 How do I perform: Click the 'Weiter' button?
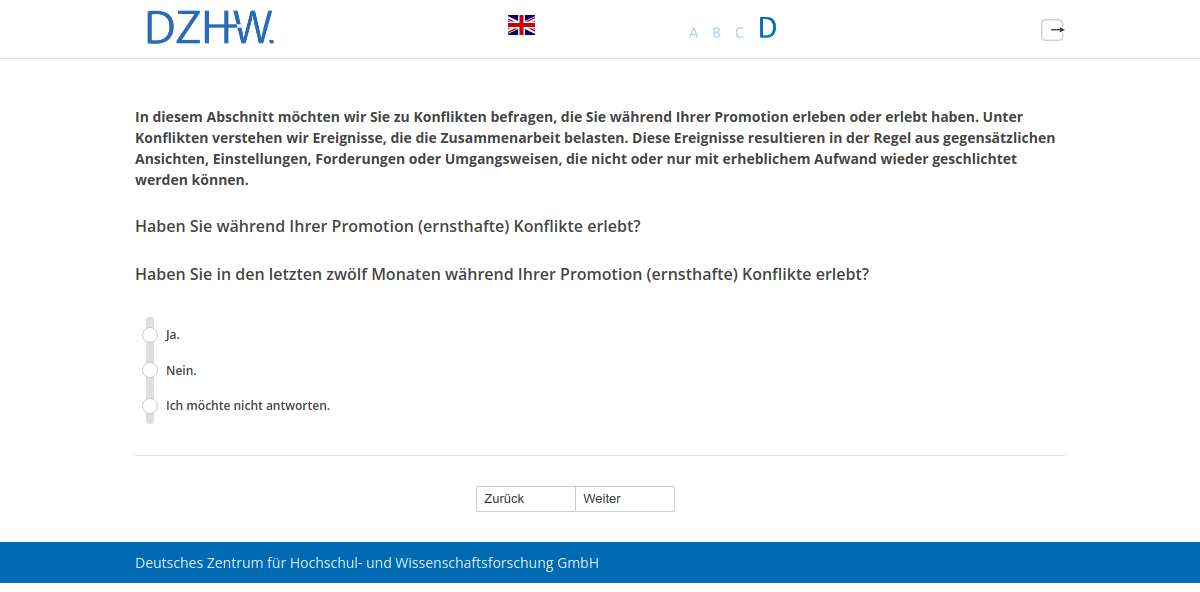(624, 498)
